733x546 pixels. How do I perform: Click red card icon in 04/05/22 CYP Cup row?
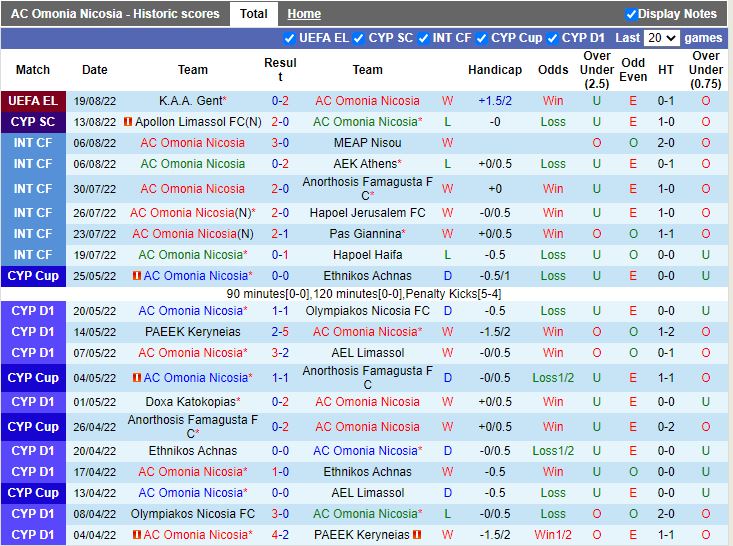click(x=137, y=378)
